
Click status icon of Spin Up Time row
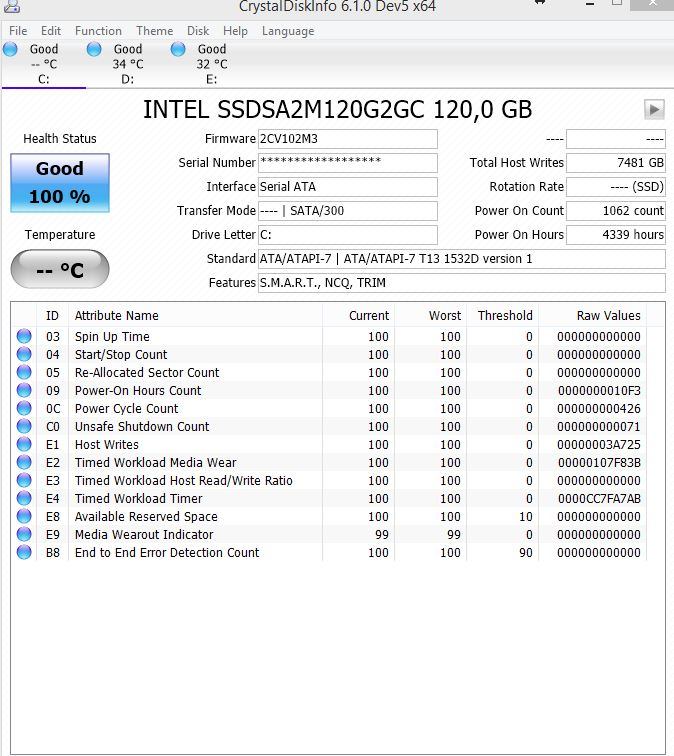[24, 336]
